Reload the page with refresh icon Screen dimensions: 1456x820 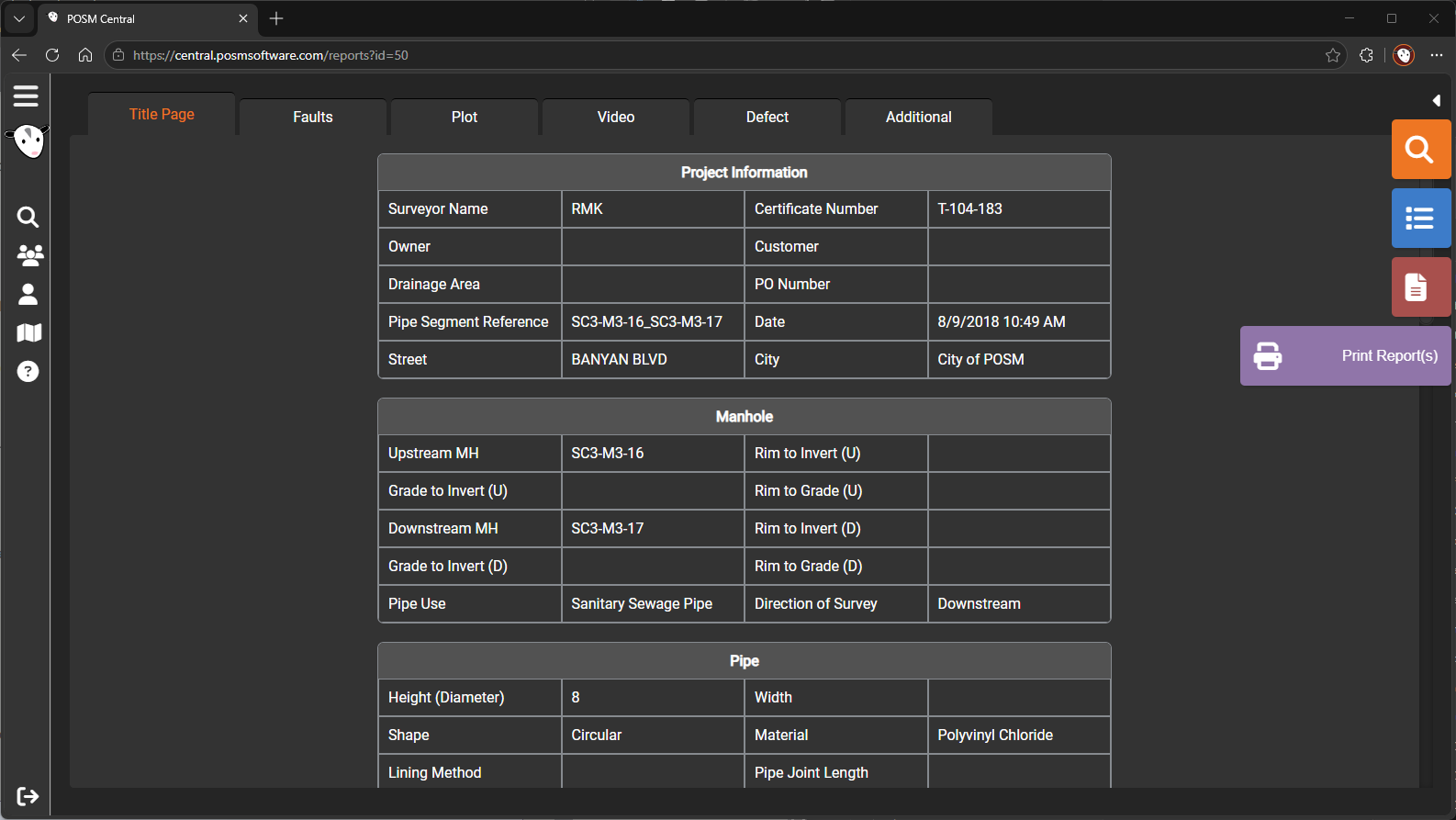pos(52,55)
